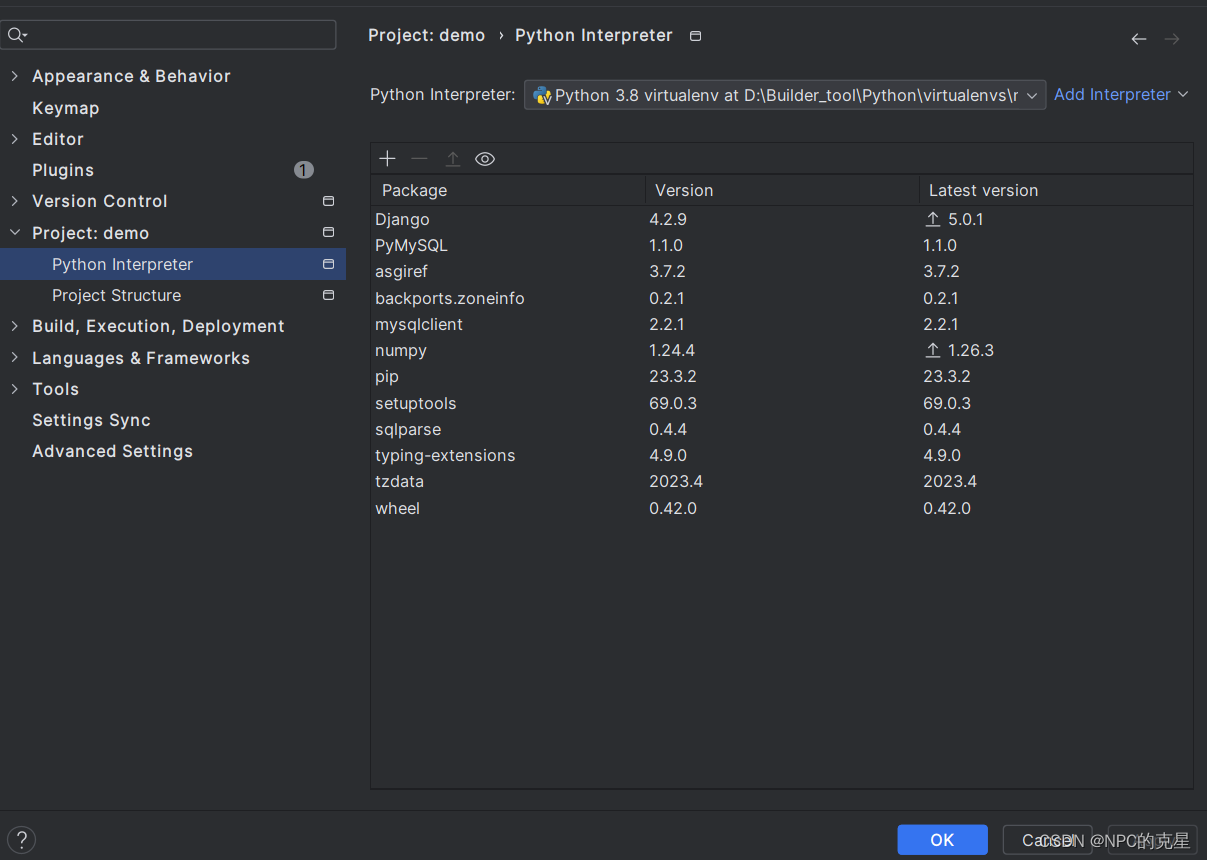Select the sqlparse package row
The image size is (1207, 860).
click(x=782, y=429)
